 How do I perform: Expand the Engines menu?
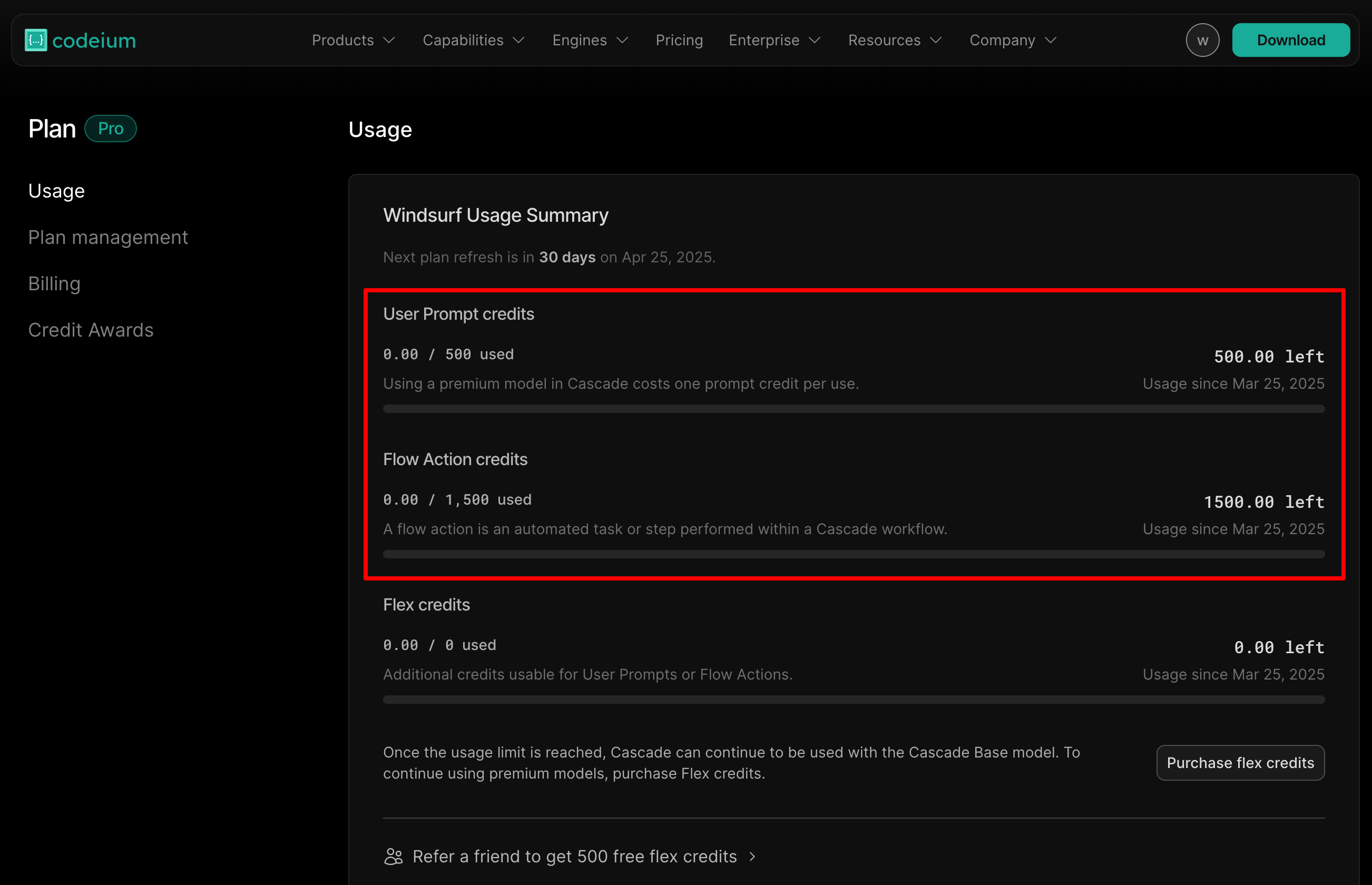[x=590, y=40]
